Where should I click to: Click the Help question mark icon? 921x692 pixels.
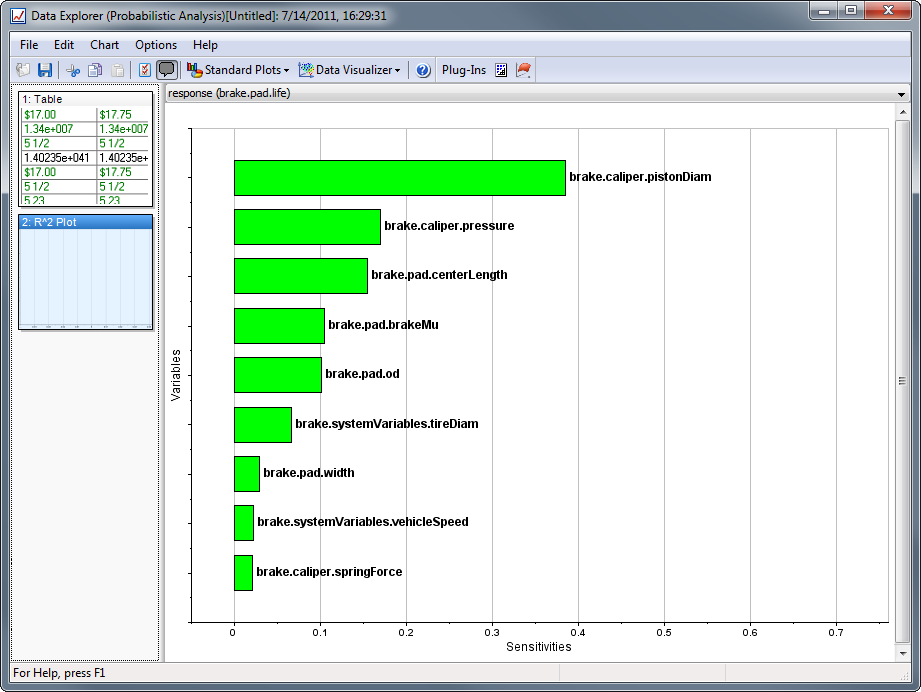click(423, 70)
